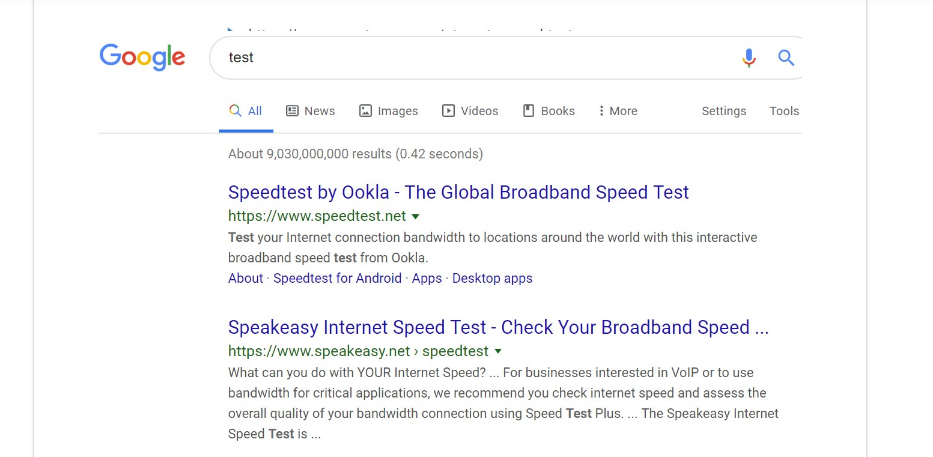Open the Settings menu
Screen dimensions: 933x457
[x=723, y=111]
